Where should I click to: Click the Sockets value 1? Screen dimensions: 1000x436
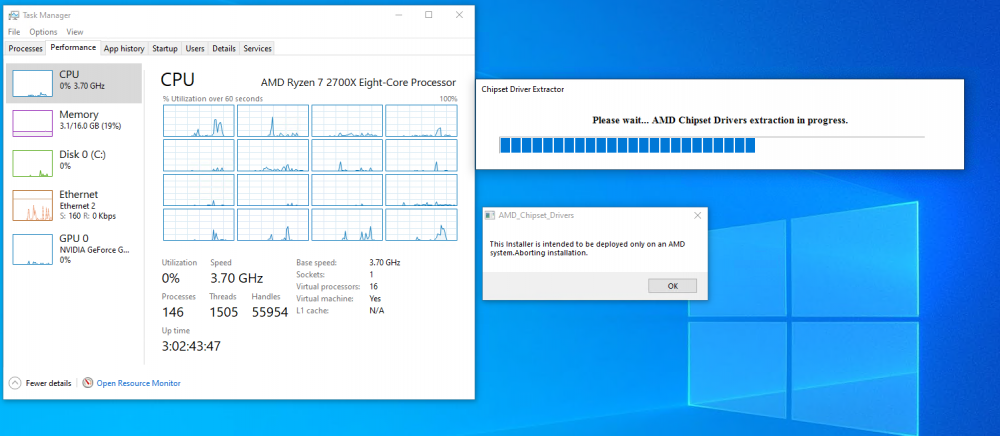[371, 274]
